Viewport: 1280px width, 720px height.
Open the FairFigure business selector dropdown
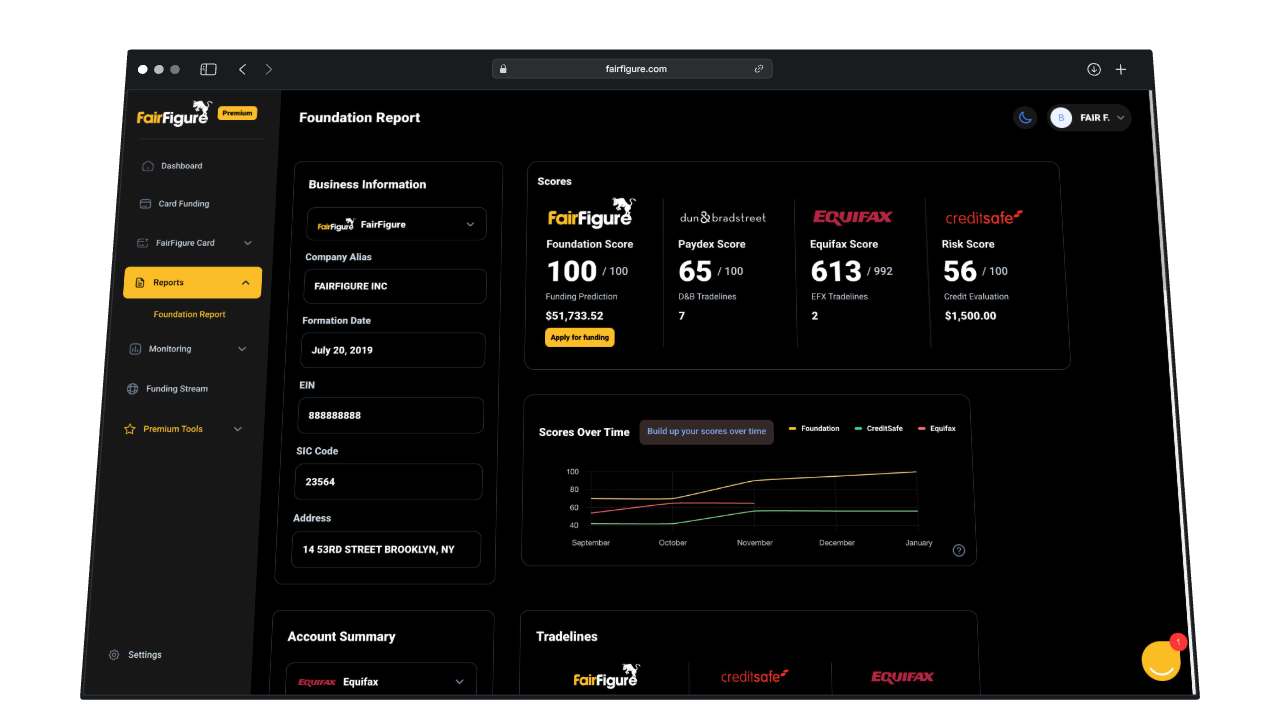397,224
